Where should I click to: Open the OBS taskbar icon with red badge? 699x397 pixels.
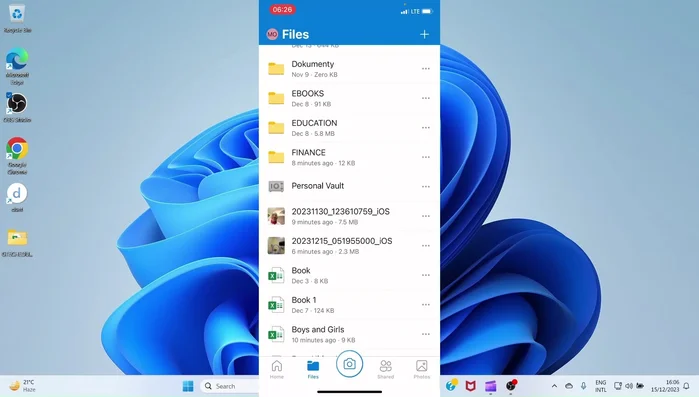[x=511, y=385]
